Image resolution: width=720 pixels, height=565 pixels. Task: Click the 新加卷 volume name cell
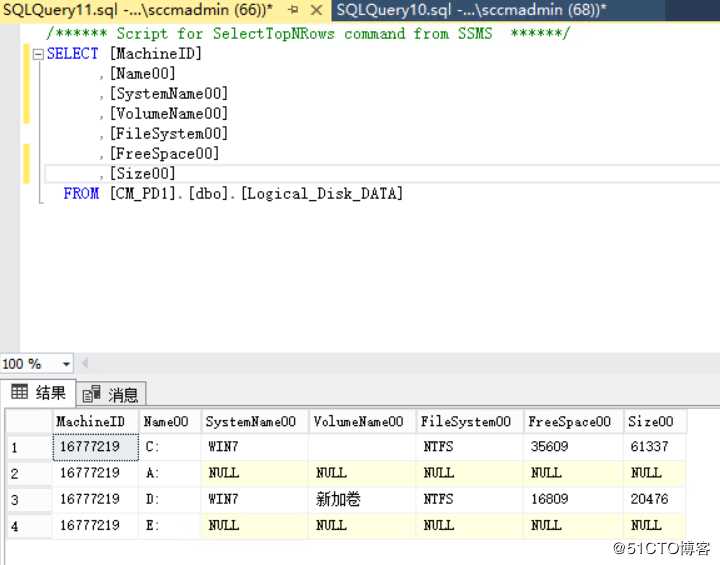pos(363,500)
